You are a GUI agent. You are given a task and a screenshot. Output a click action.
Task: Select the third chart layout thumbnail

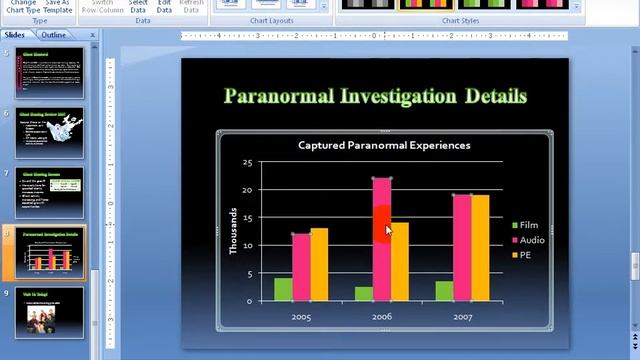coord(300,4)
